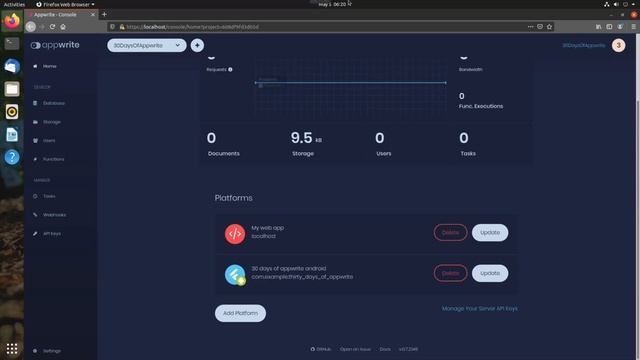Viewport: 640px width, 360px height.
Task: Click the Appwrite logo
Action: click(x=55, y=45)
